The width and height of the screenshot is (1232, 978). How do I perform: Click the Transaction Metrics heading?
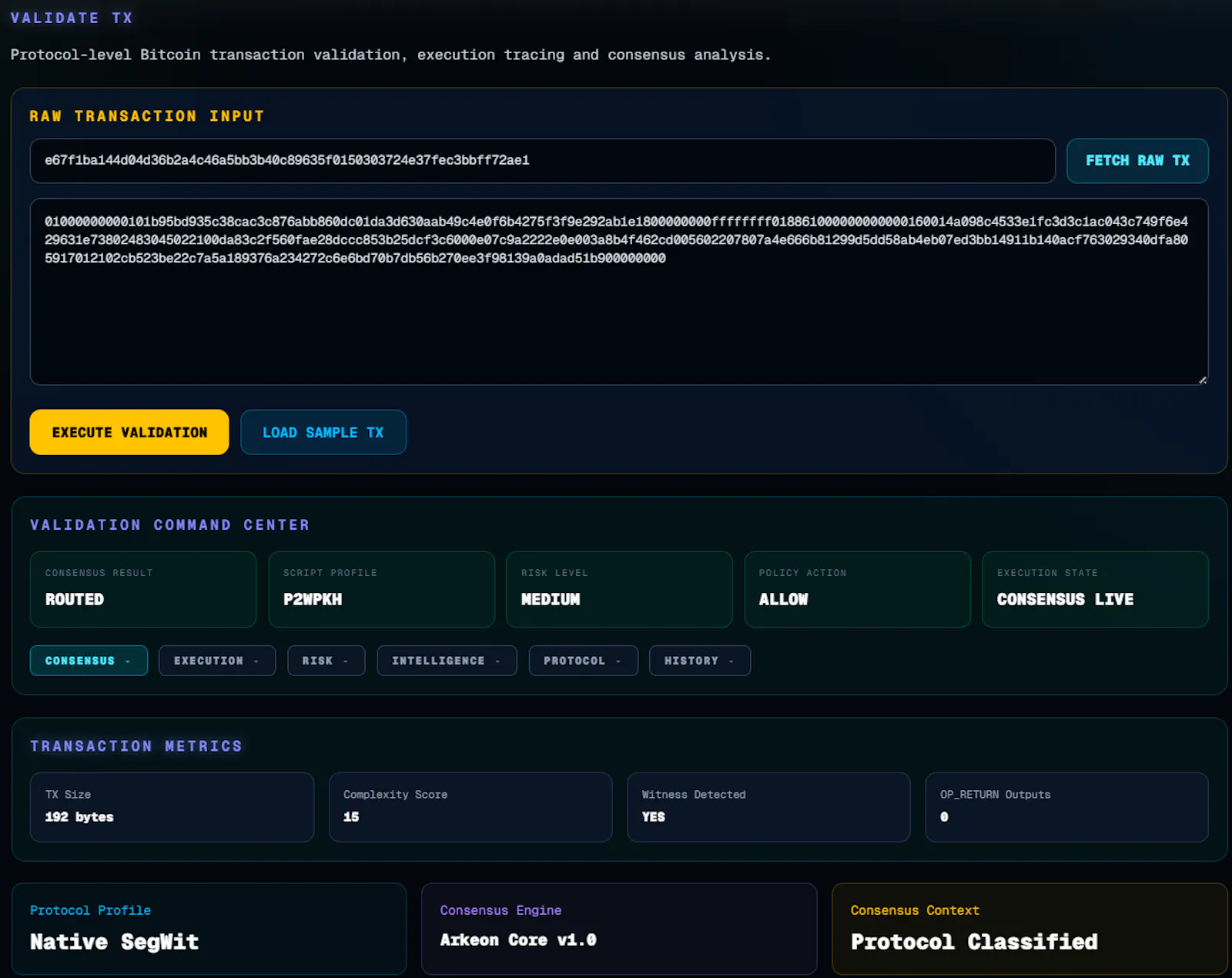[136, 746]
